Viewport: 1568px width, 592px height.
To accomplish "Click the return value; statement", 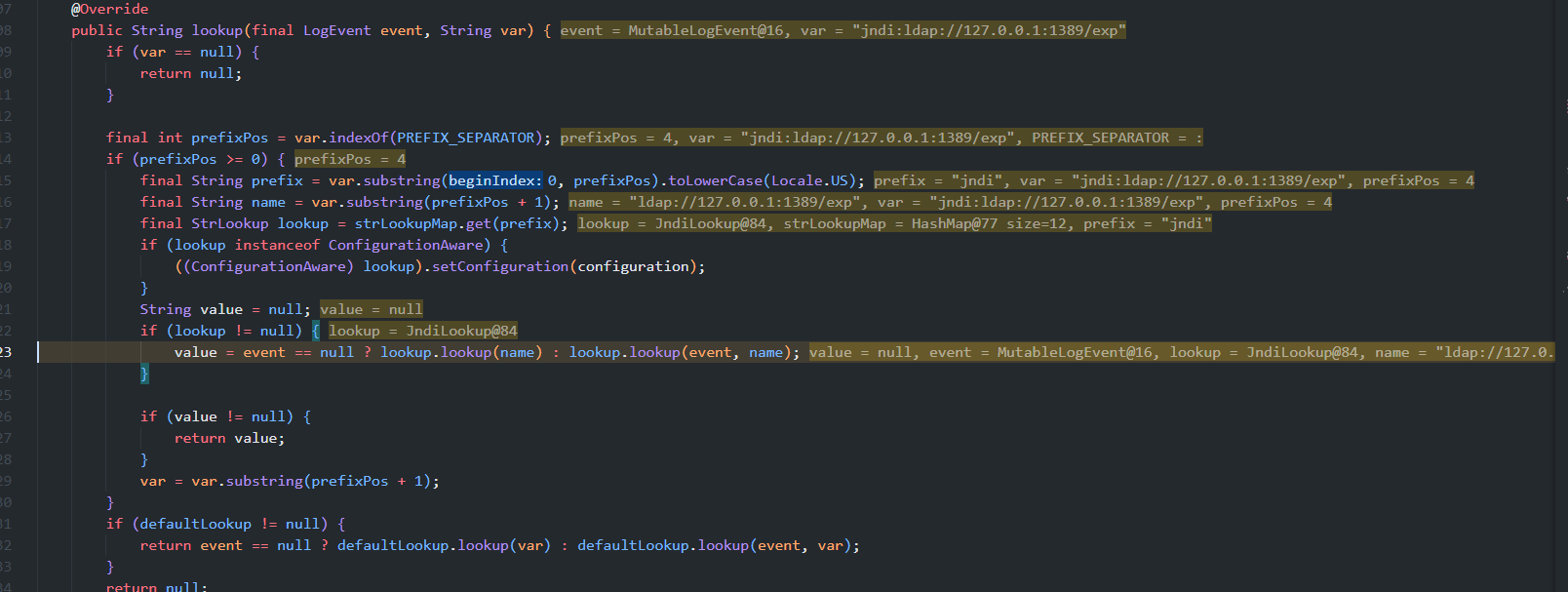I will coord(229,438).
